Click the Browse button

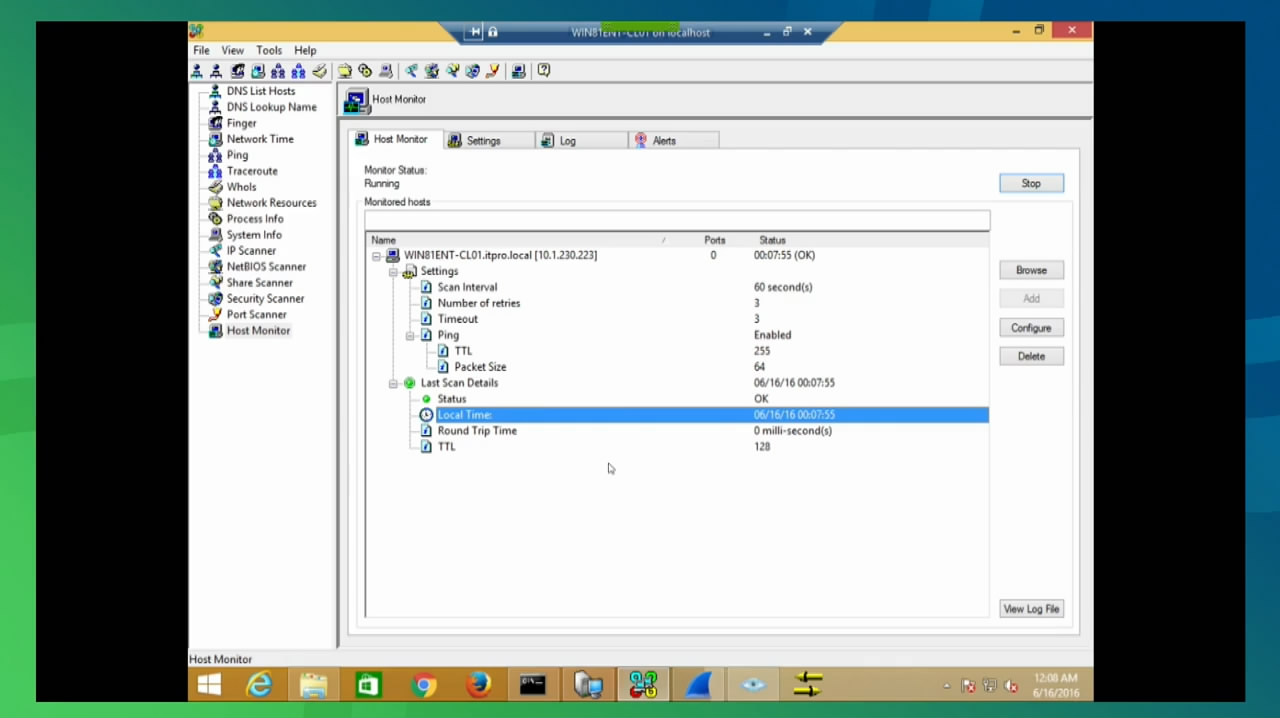tap(1031, 270)
